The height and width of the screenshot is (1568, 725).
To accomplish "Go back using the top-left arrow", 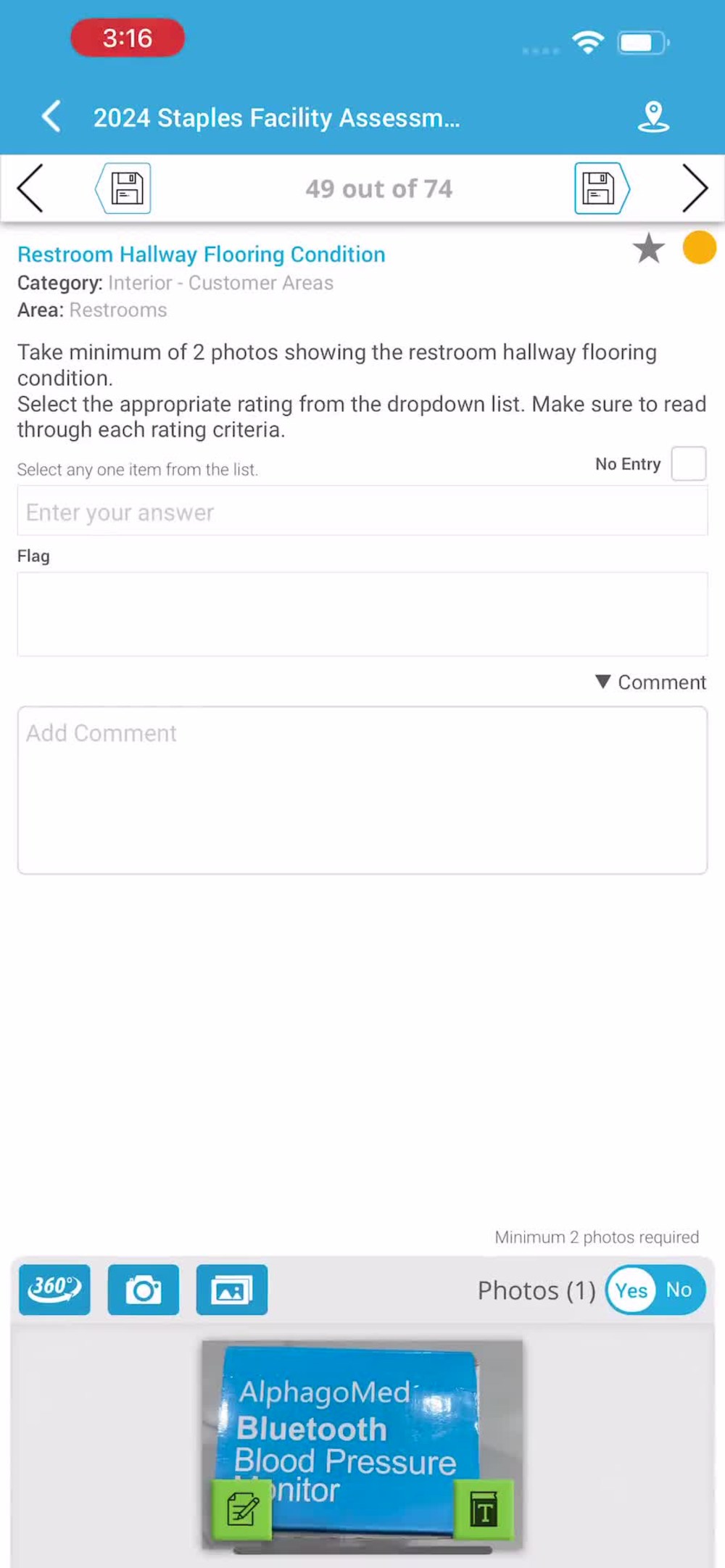I will (51, 116).
